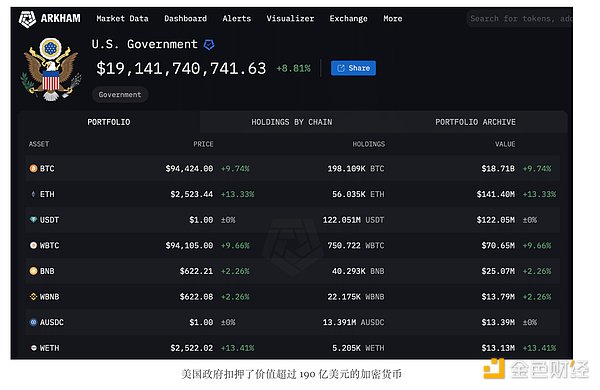
Task: Click the +8.81% portfolio change
Action: [x=293, y=69]
